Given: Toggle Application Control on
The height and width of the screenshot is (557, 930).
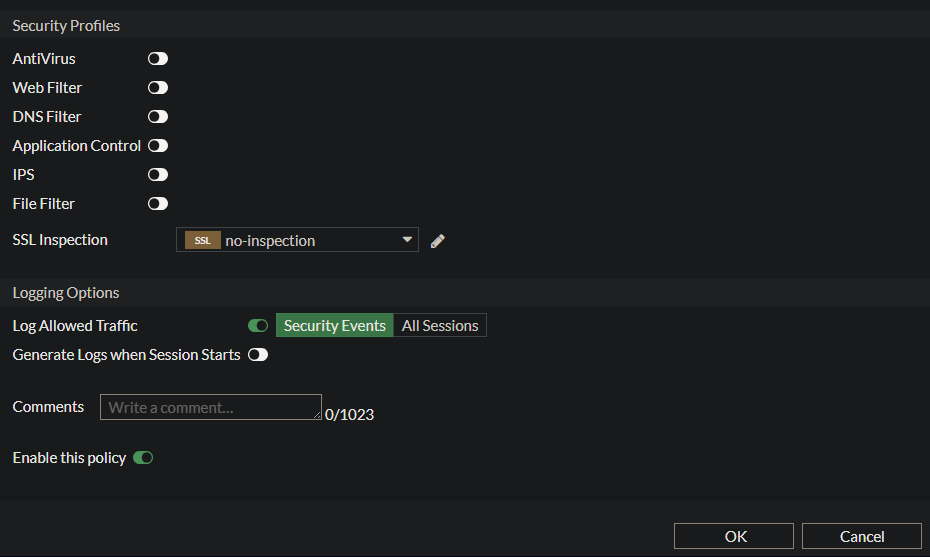Looking at the screenshot, I should pos(158,146).
